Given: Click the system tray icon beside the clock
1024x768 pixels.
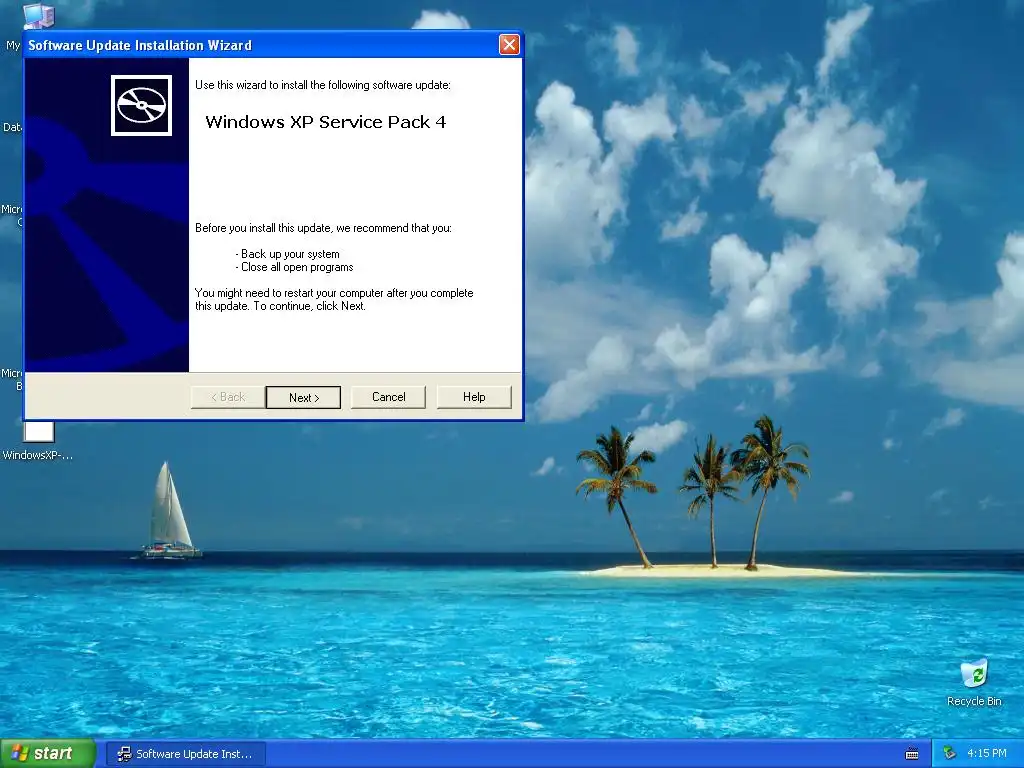Looking at the screenshot, I should point(950,754).
